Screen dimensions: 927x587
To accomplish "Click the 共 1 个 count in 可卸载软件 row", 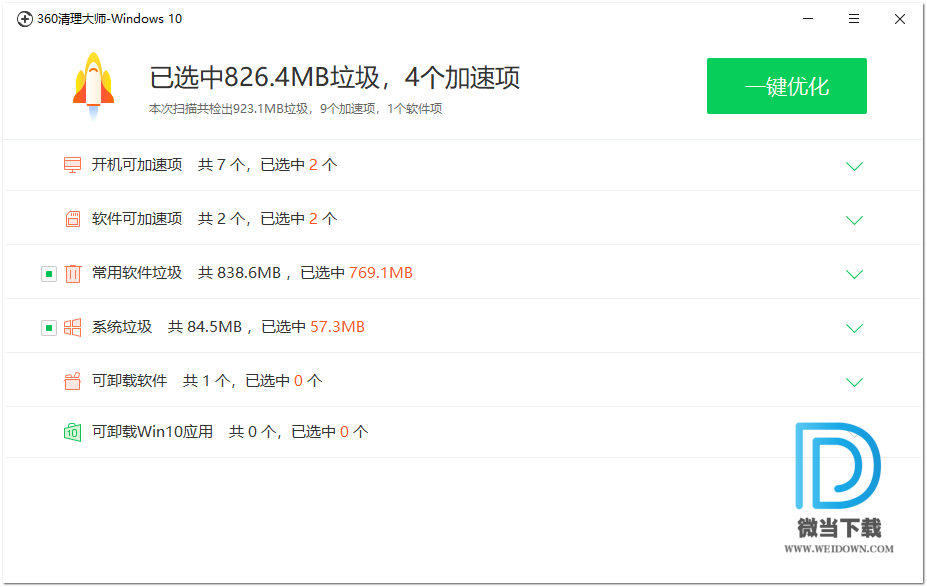I will [206, 381].
